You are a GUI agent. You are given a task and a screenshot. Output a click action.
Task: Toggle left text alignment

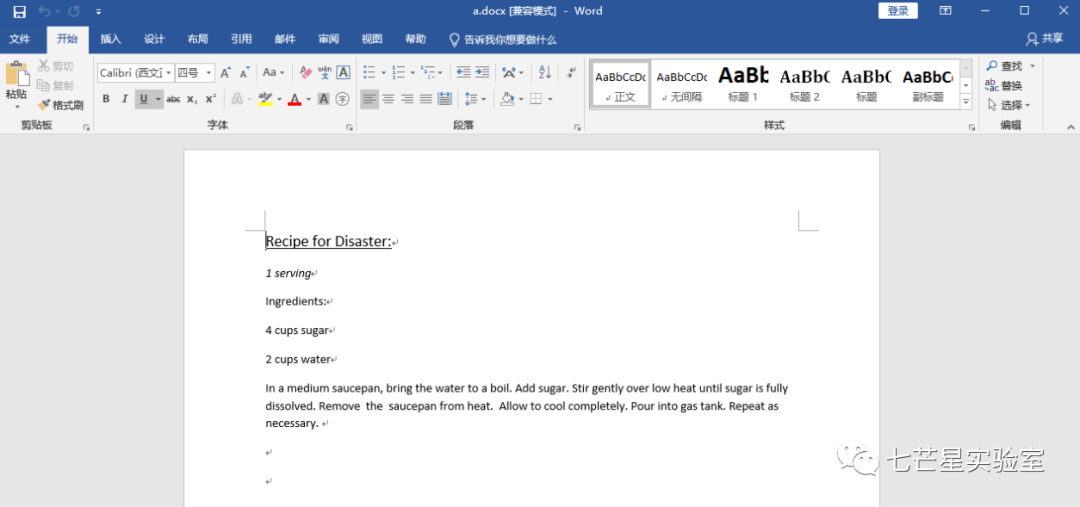click(370, 99)
